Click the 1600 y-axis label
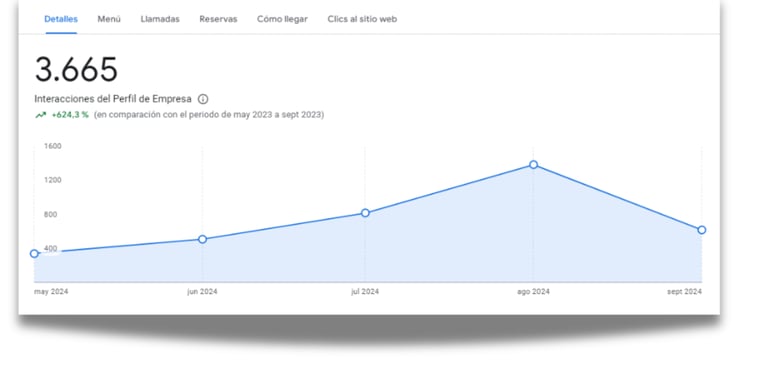 coord(52,146)
